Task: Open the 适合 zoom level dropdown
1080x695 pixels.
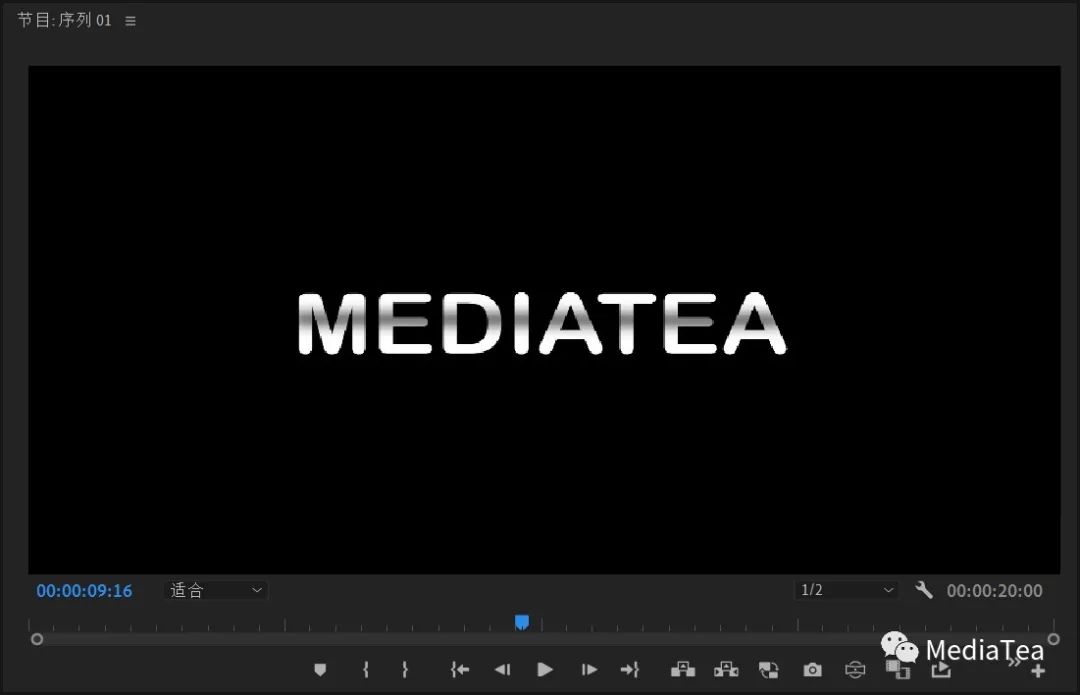Action: 216,590
